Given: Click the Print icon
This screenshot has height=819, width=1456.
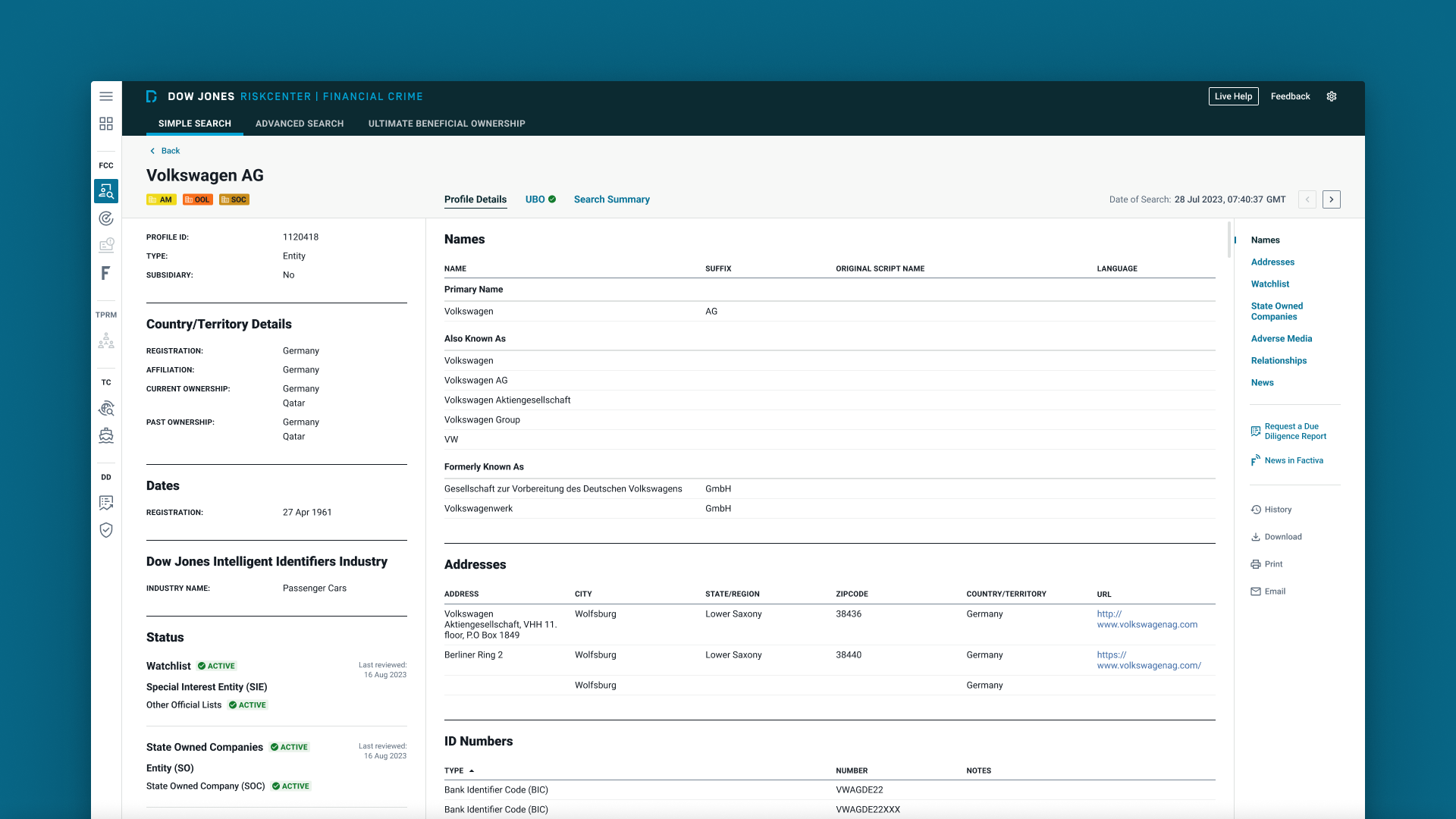Looking at the screenshot, I should click(1256, 564).
